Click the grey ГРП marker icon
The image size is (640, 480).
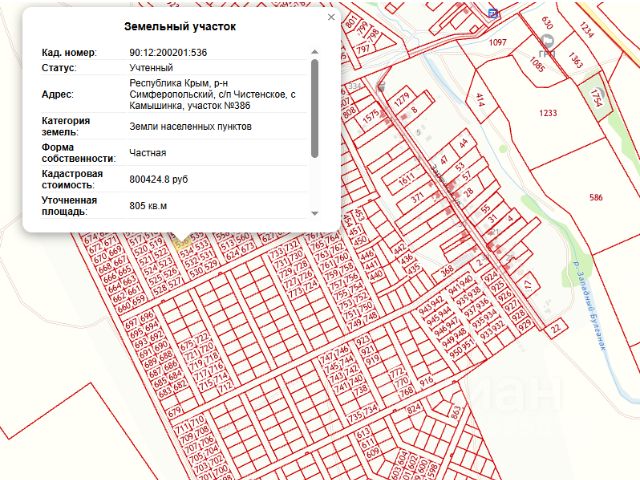[547, 41]
